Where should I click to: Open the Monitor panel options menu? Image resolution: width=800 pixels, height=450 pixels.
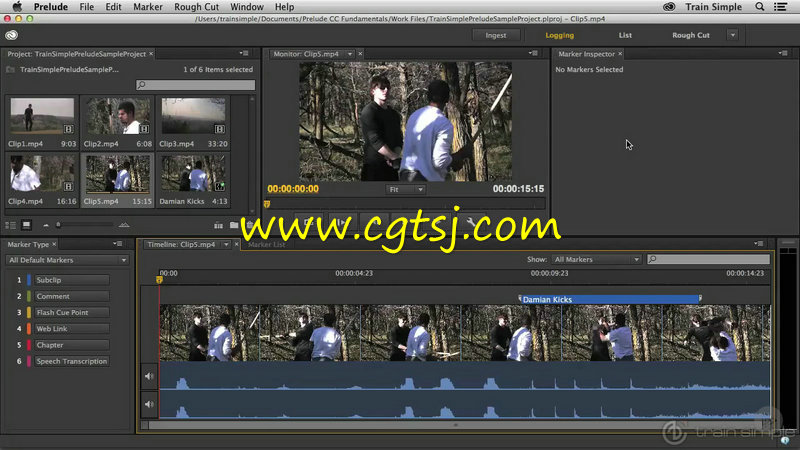533,53
